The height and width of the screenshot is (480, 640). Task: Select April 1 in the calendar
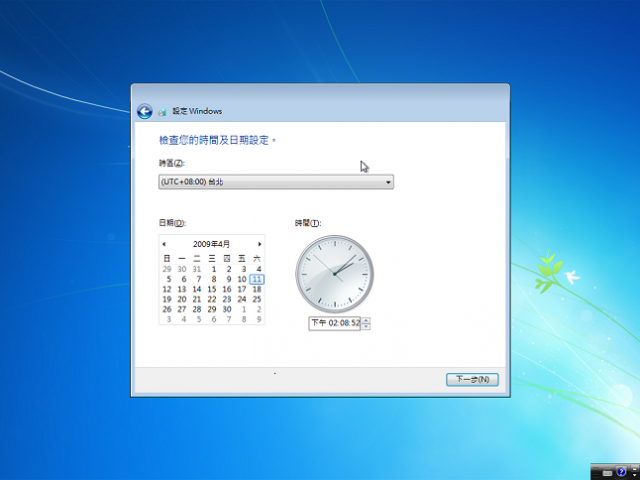(x=213, y=269)
